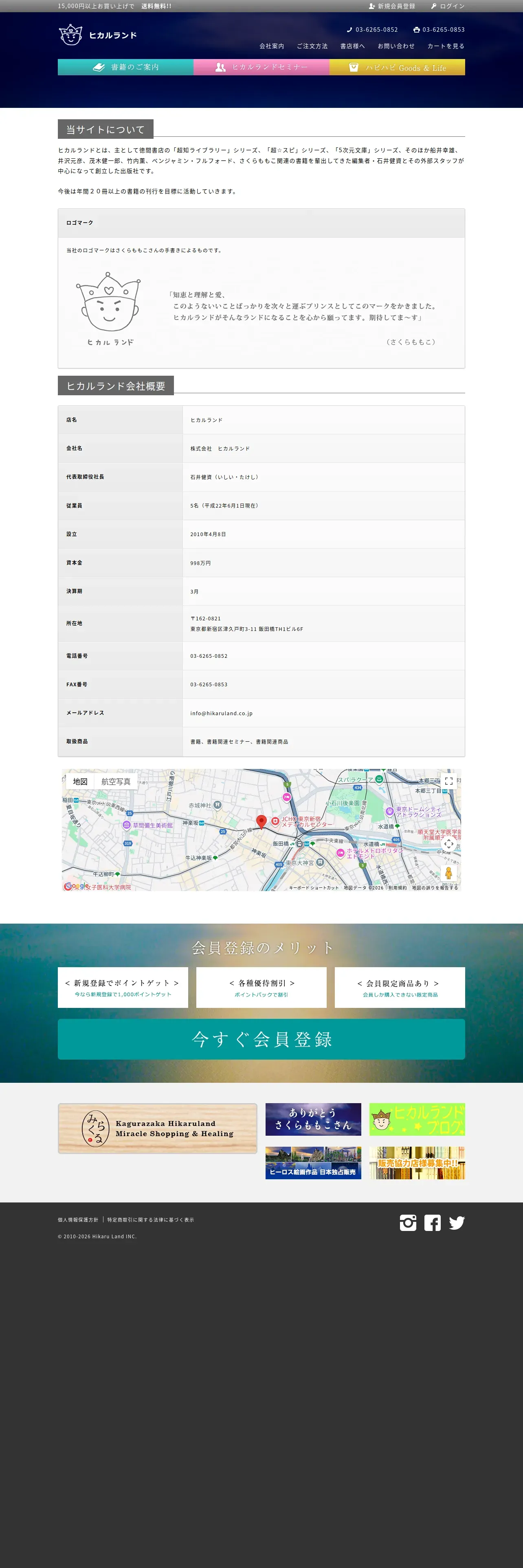Click the 各種優待割引 box

(261, 987)
